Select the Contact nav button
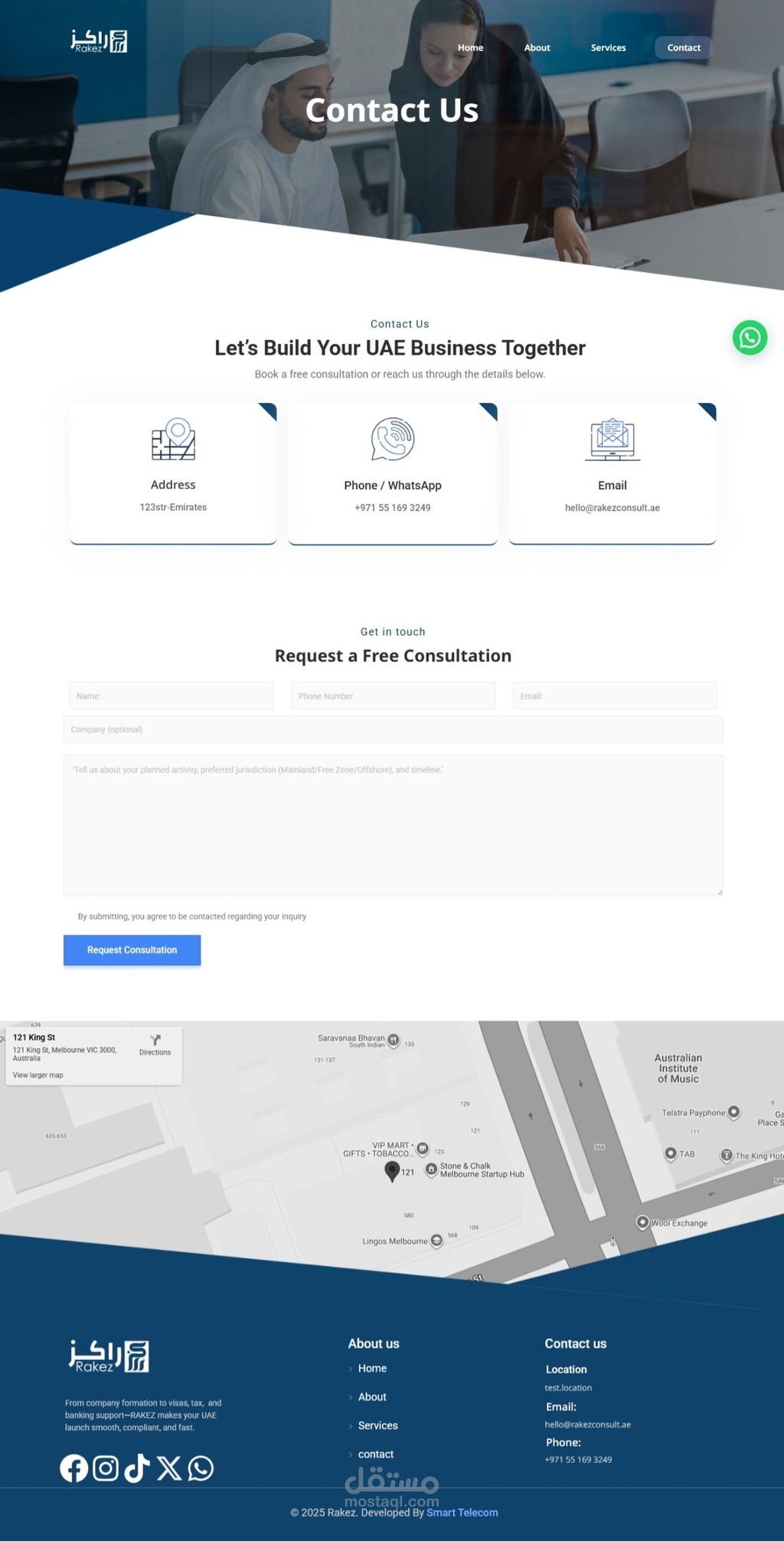This screenshot has width=784, height=1541. pos(684,47)
